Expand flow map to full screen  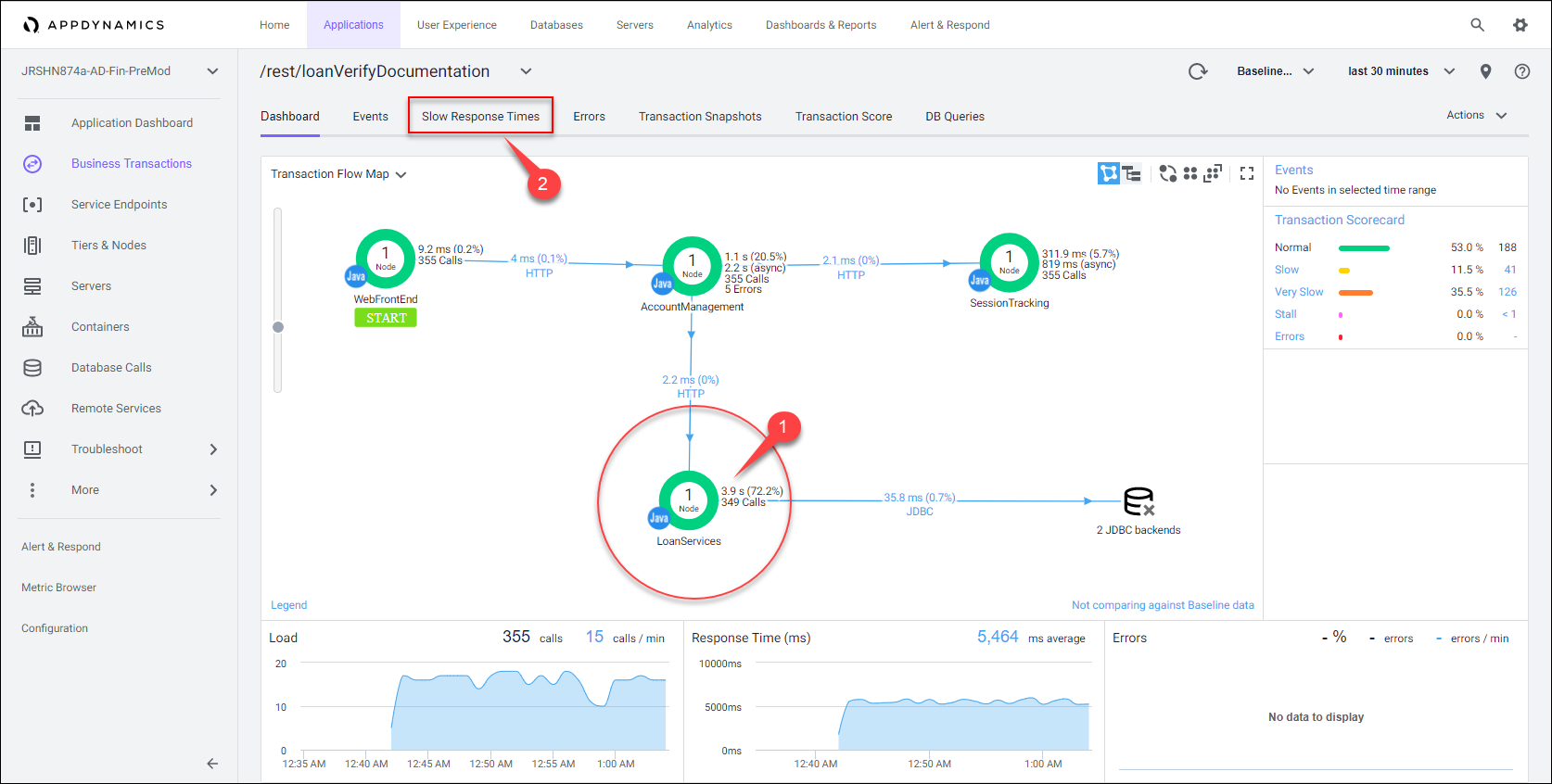point(1247,173)
